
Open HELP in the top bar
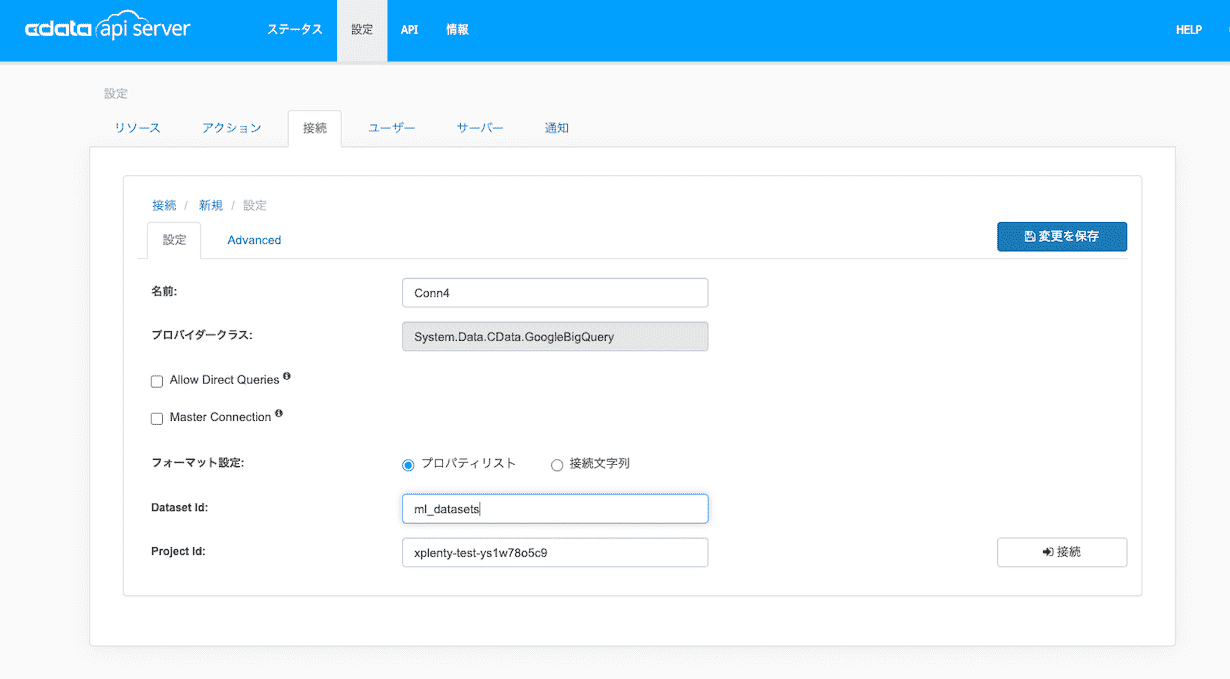tap(1188, 30)
